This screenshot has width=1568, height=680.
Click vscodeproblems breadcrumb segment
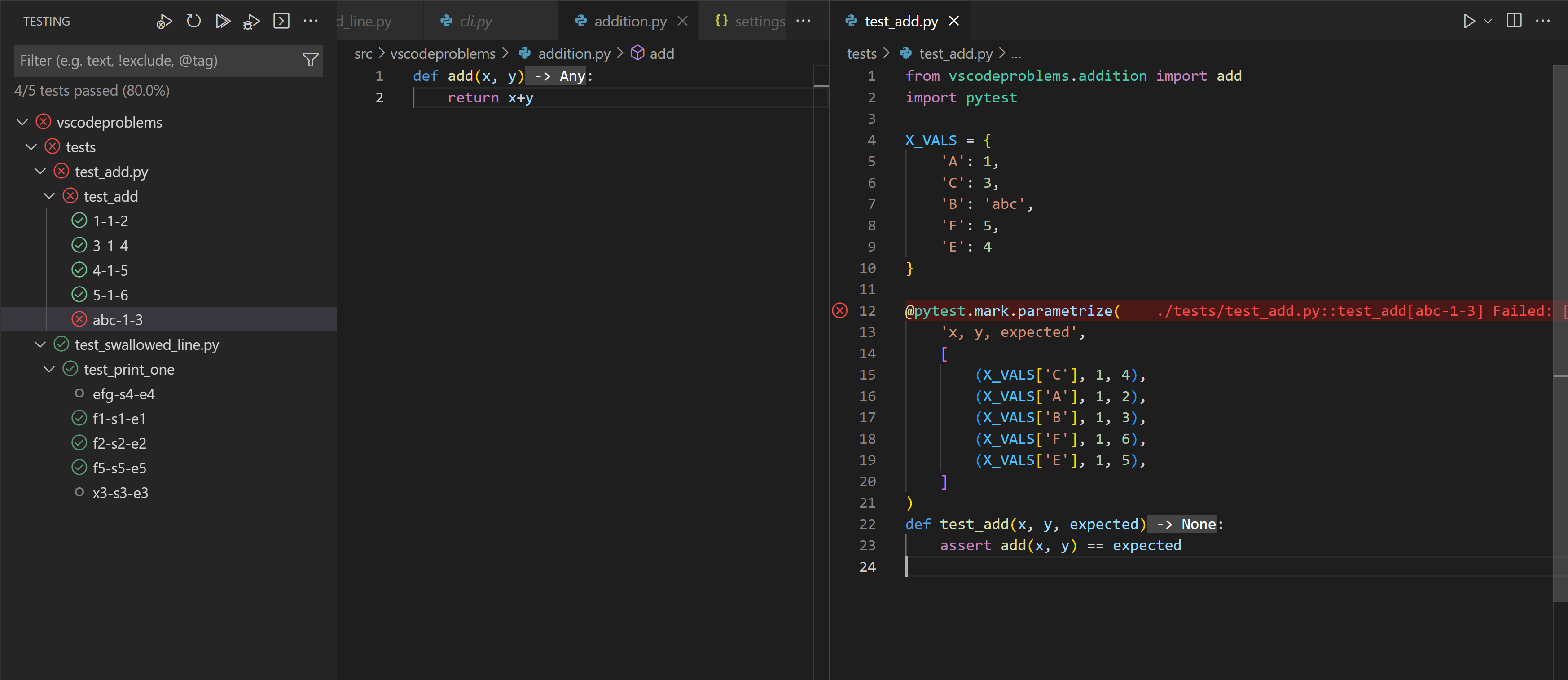[443, 53]
